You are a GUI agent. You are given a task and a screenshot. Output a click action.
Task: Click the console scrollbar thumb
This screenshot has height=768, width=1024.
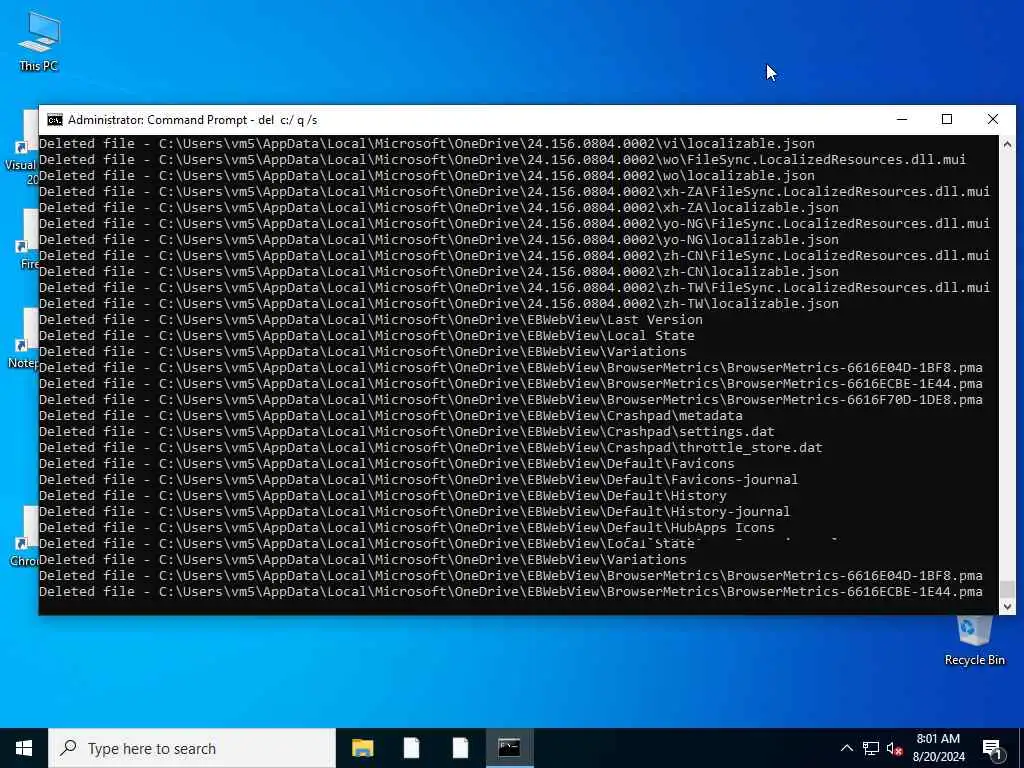tap(1007, 589)
